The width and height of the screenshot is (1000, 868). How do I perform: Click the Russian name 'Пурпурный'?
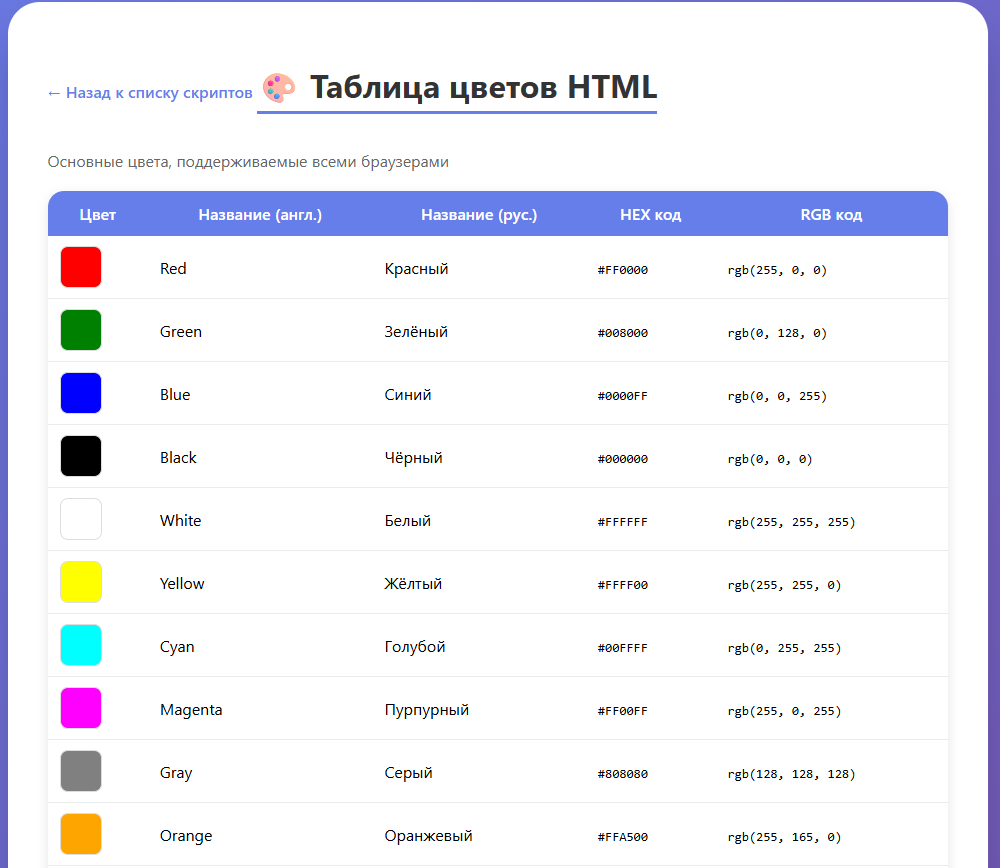(427, 710)
